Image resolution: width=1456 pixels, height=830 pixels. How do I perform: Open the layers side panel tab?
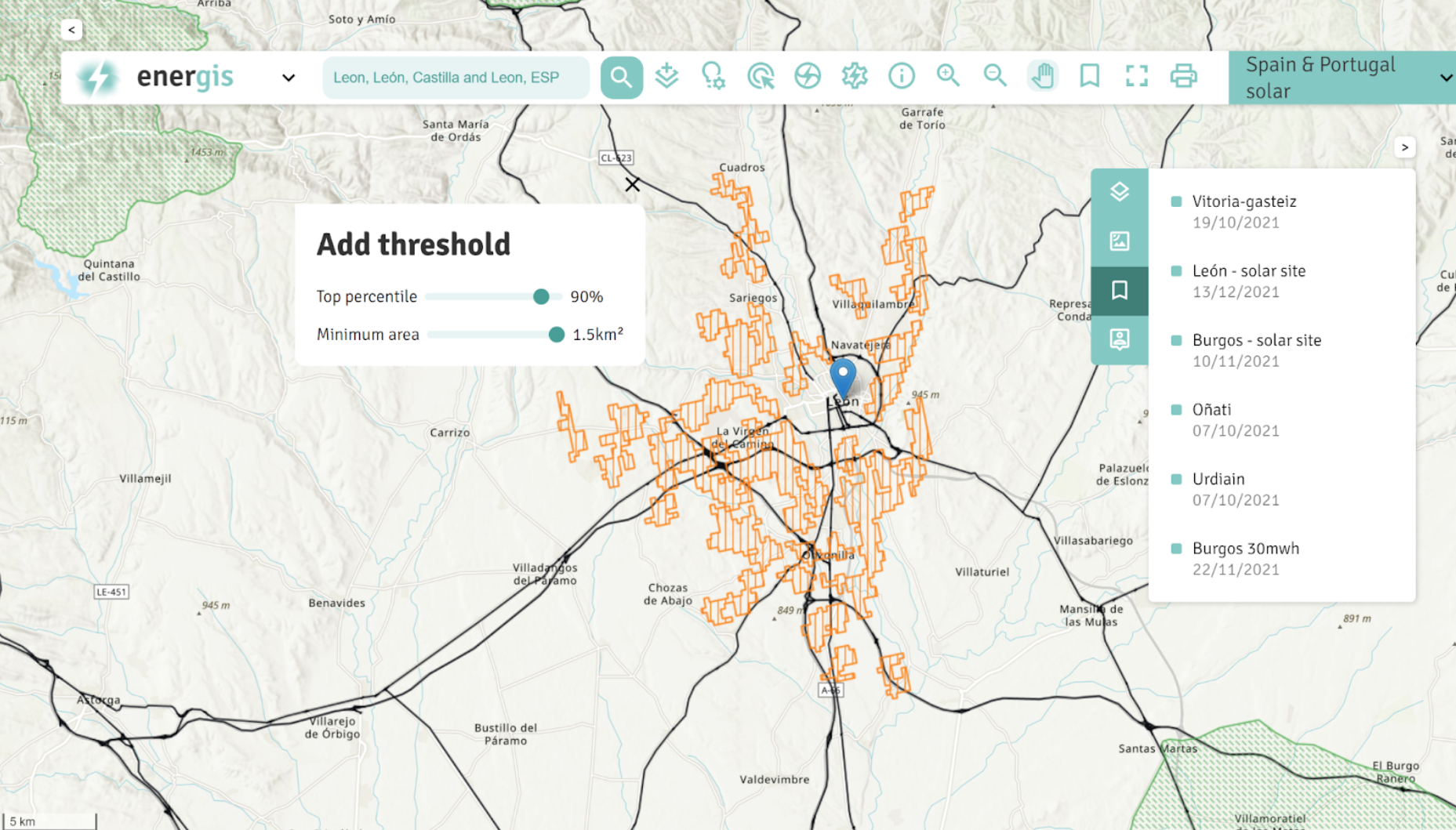1120,192
